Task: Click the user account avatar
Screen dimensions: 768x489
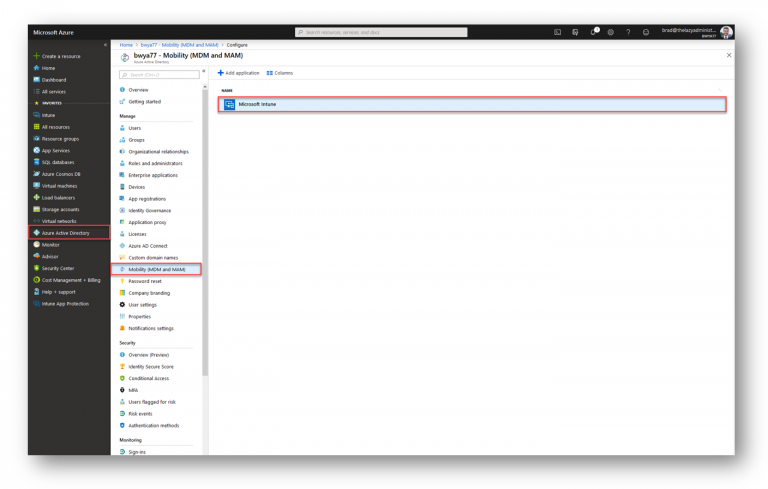Action: (x=726, y=32)
